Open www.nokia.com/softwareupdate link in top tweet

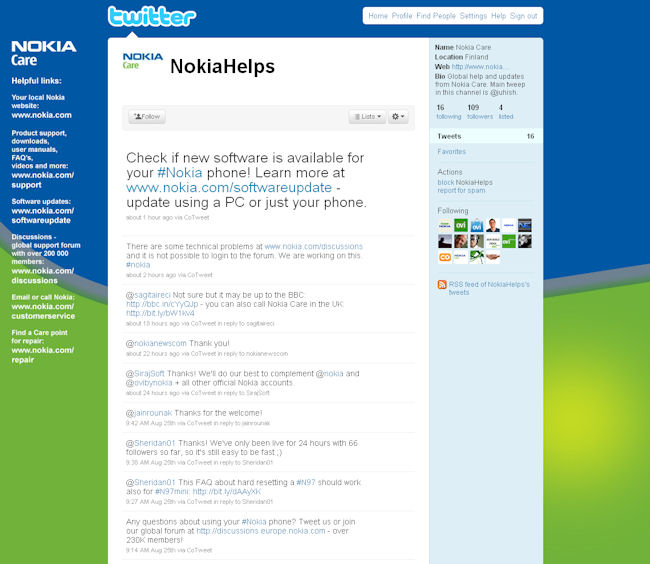[x=229, y=188]
